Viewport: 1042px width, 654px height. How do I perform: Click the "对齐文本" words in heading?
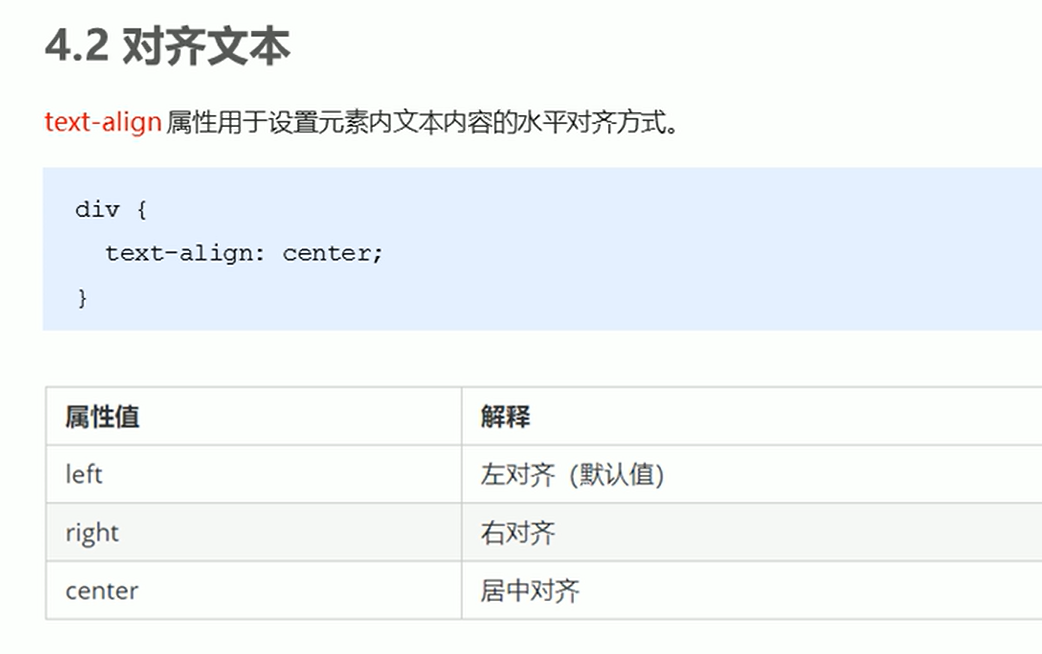pyautogui.click(x=205, y=47)
